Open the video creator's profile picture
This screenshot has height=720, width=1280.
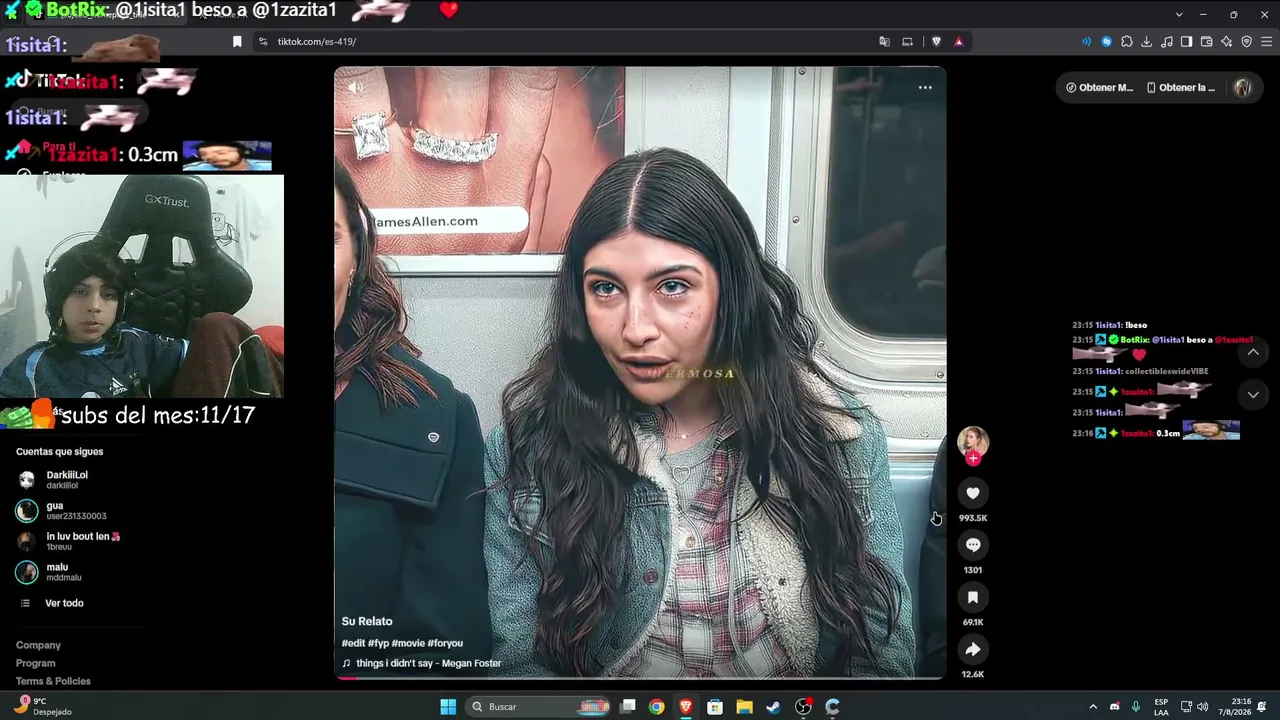(x=973, y=441)
